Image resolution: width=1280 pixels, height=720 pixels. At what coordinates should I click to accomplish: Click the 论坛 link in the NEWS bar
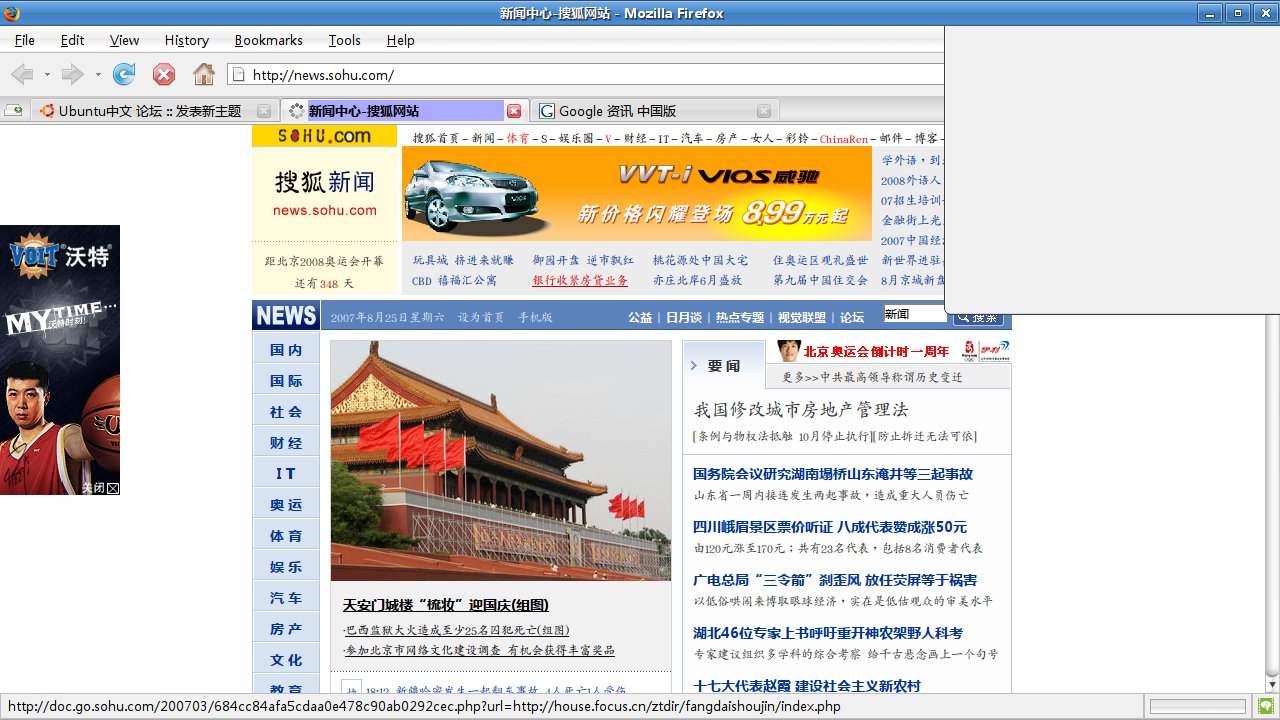(852, 317)
